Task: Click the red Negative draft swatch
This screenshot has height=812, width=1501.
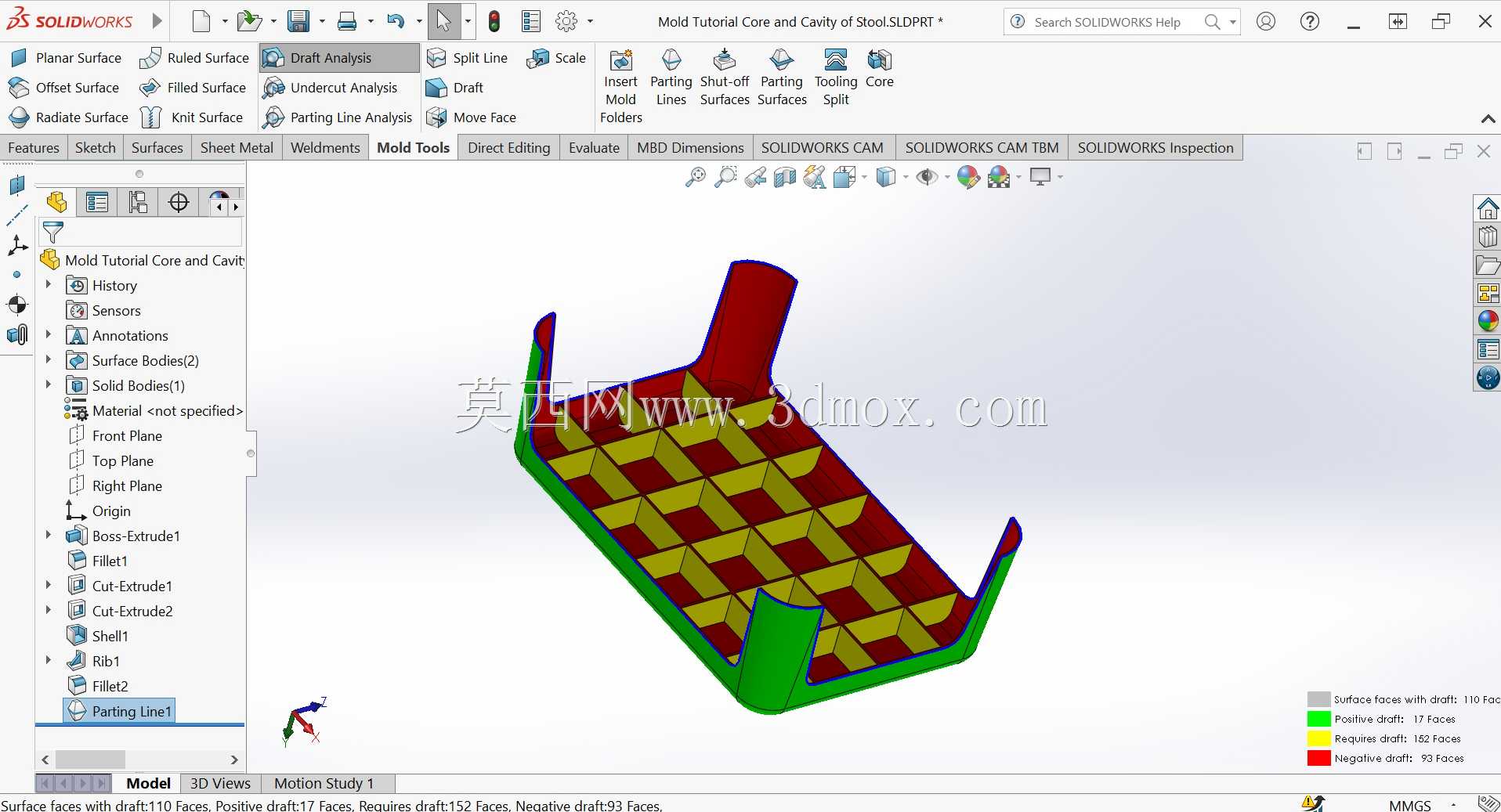Action: pyautogui.click(x=1318, y=758)
